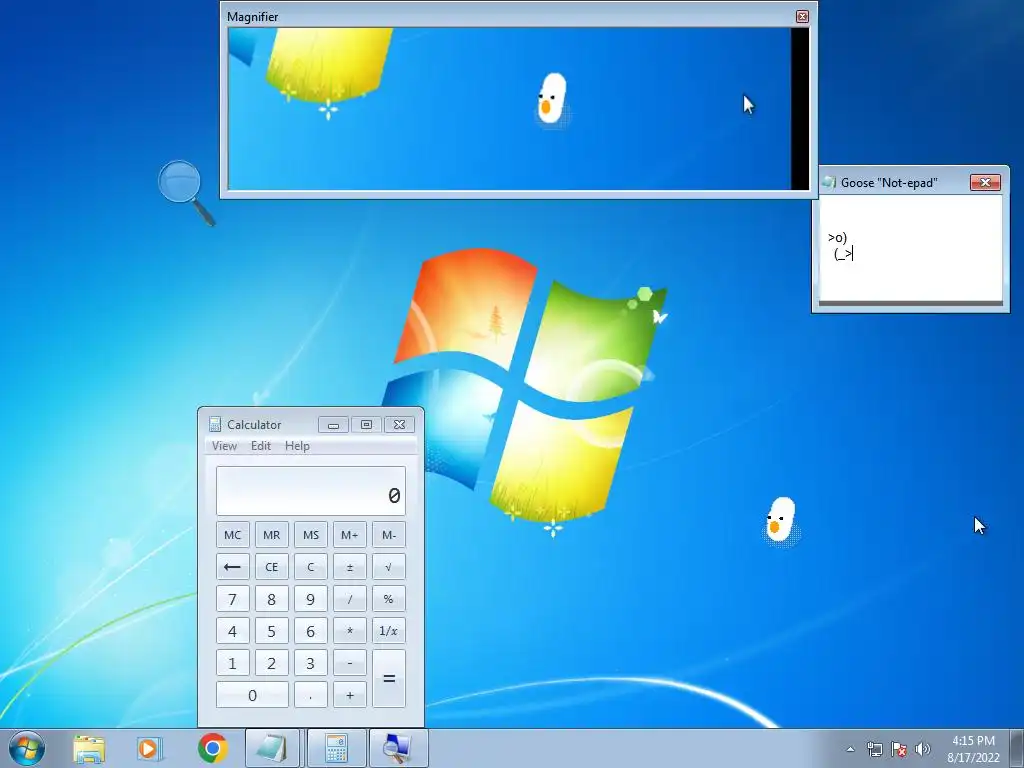
Task: Switch to Calculator taskbar item
Action: click(x=336, y=748)
